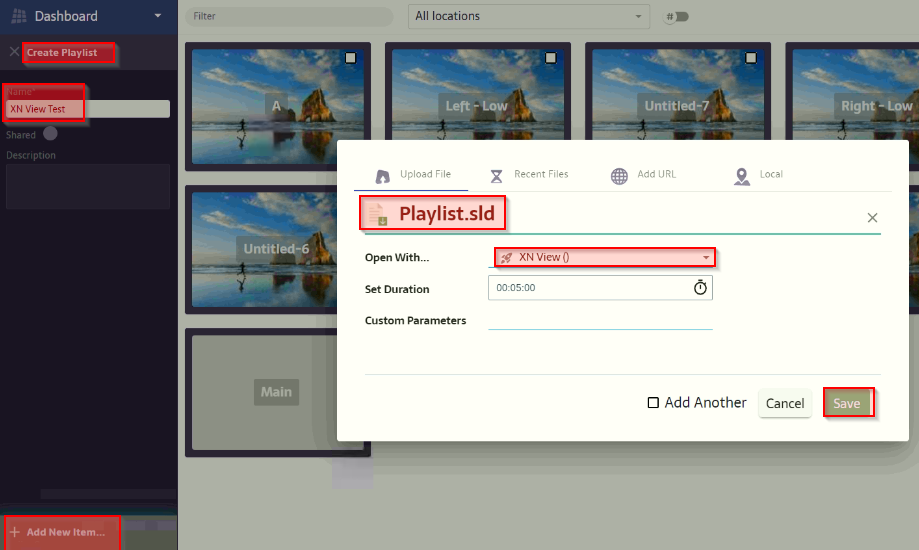The height and width of the screenshot is (550, 919).
Task: Expand the Dashboard menu arrow
Action: point(157,16)
